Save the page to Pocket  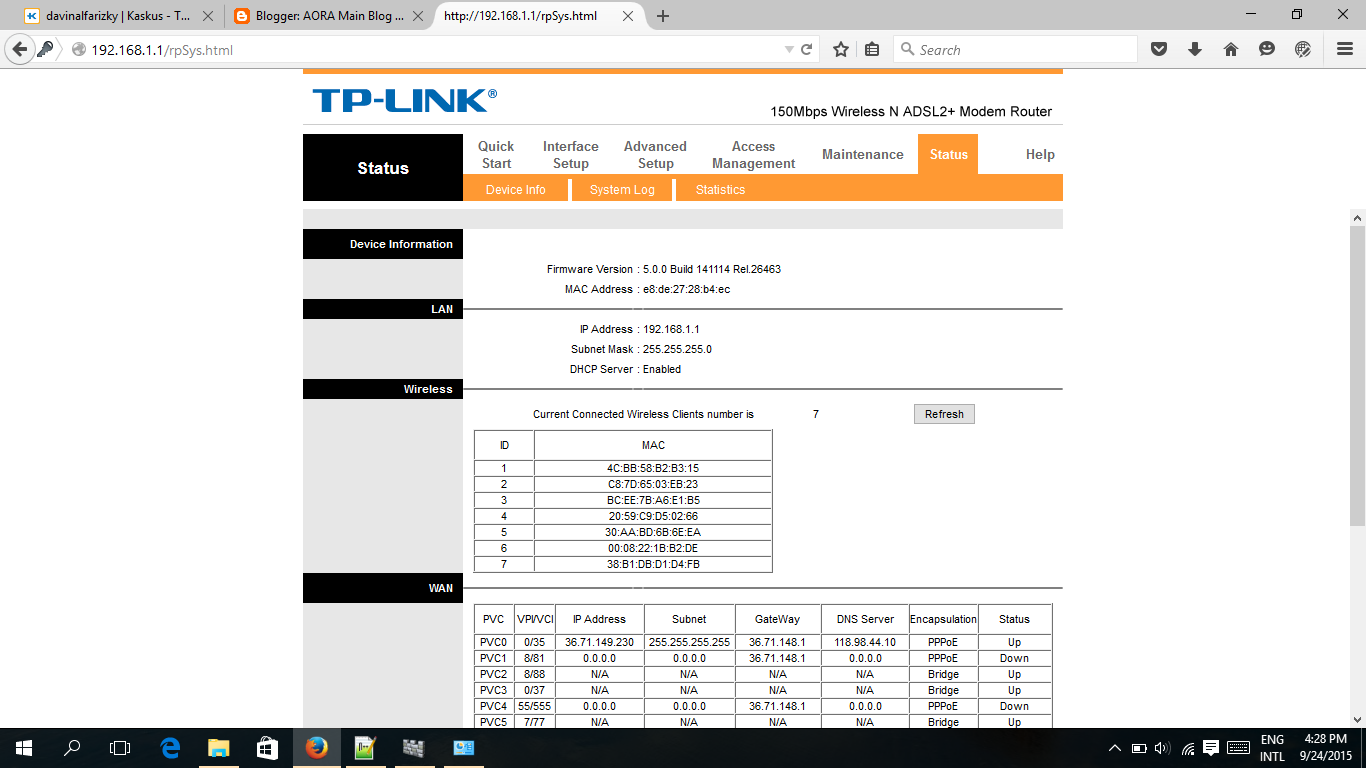pos(1159,48)
